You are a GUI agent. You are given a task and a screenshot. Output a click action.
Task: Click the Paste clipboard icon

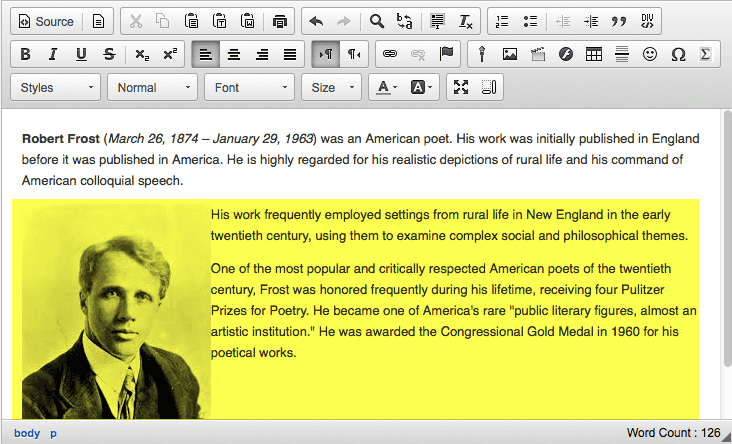click(191, 21)
